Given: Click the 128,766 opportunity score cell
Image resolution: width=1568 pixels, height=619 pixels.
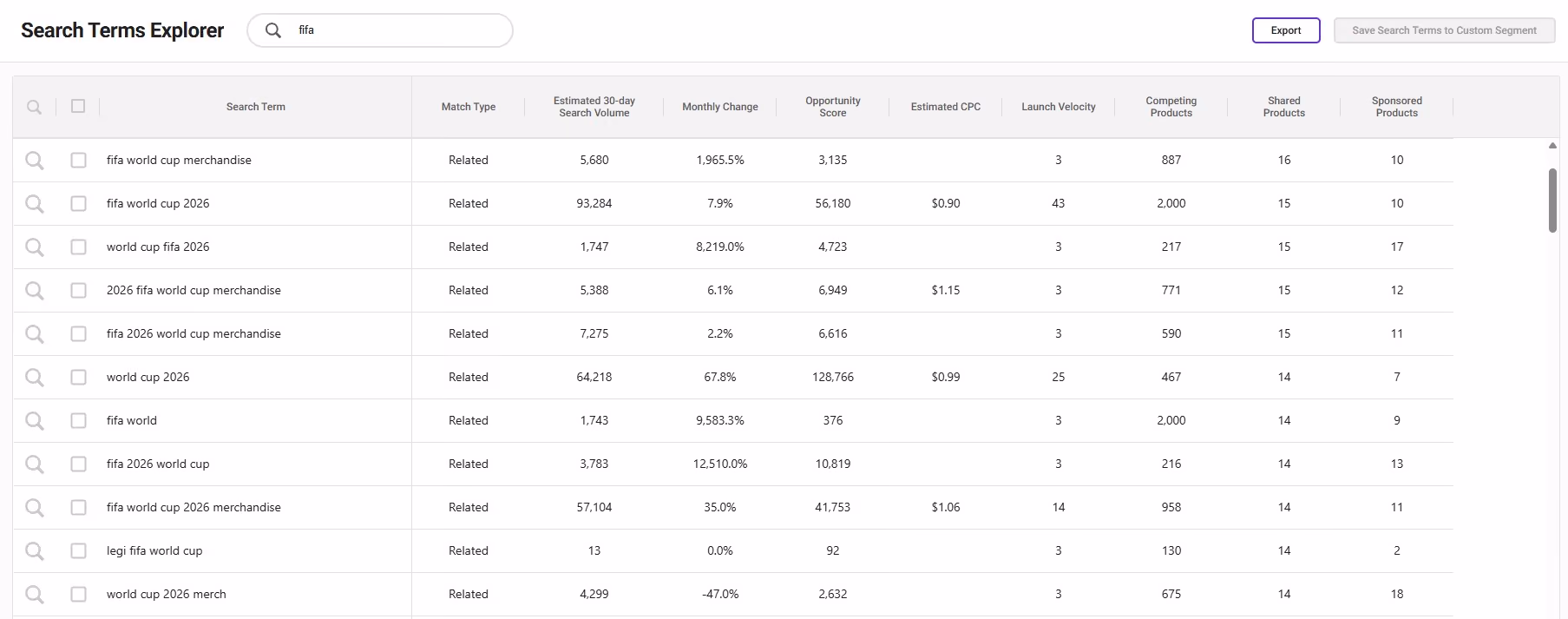Looking at the screenshot, I should click(833, 377).
